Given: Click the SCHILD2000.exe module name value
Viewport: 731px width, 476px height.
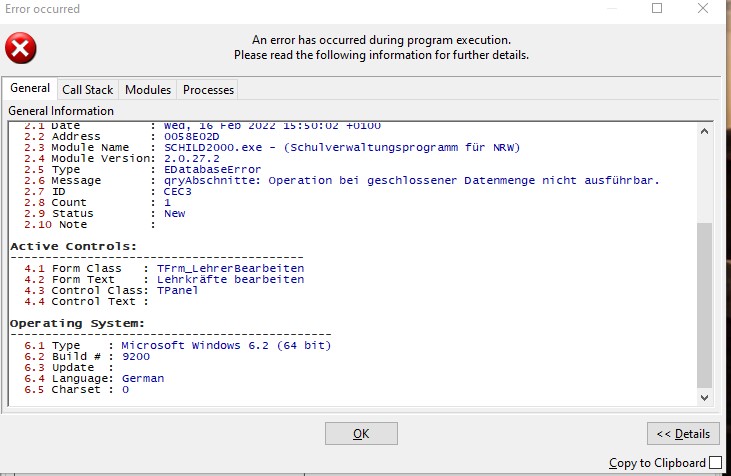Looking at the screenshot, I should click(342, 147).
